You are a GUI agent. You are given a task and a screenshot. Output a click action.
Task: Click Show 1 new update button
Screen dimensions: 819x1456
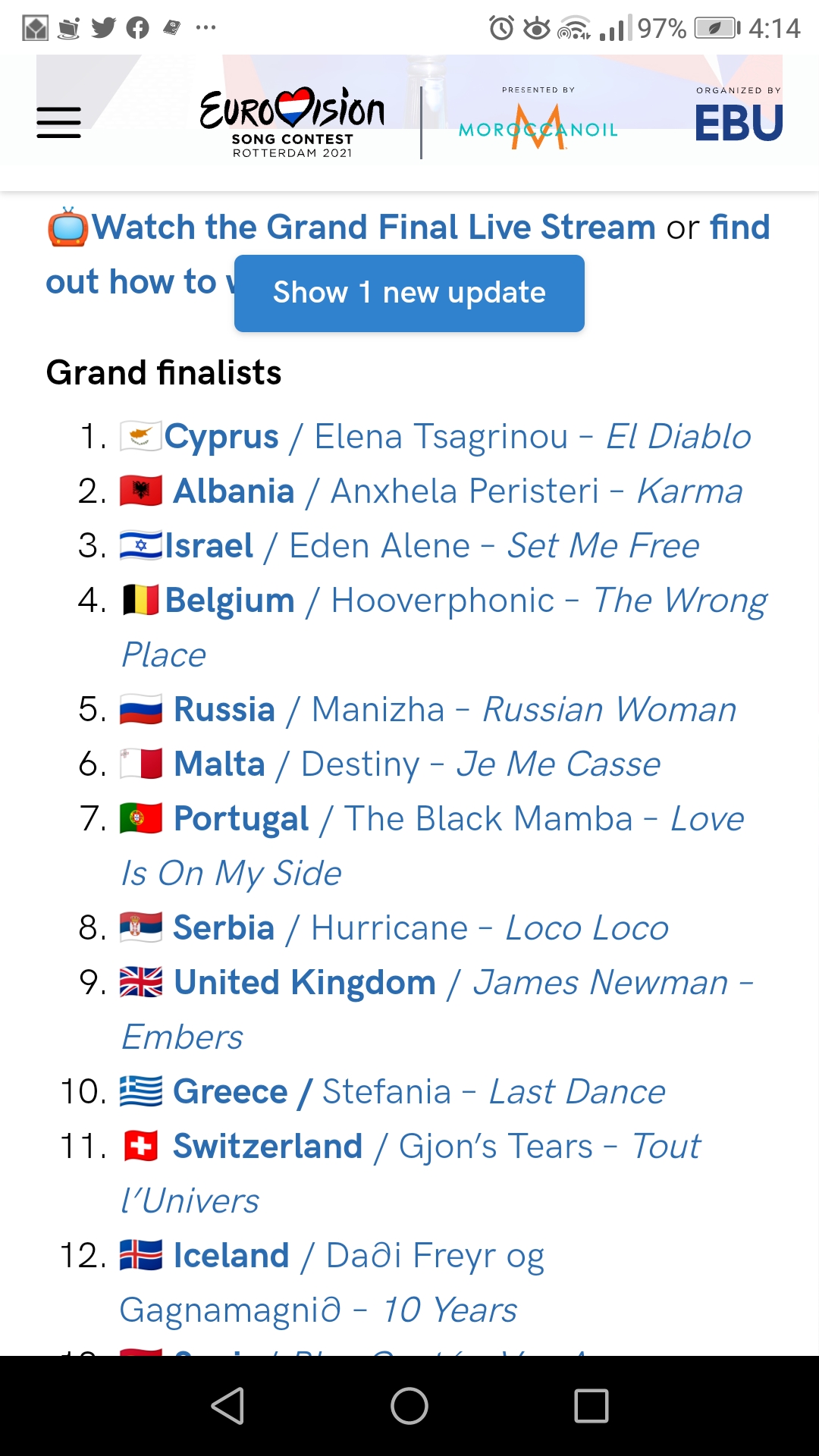[409, 293]
